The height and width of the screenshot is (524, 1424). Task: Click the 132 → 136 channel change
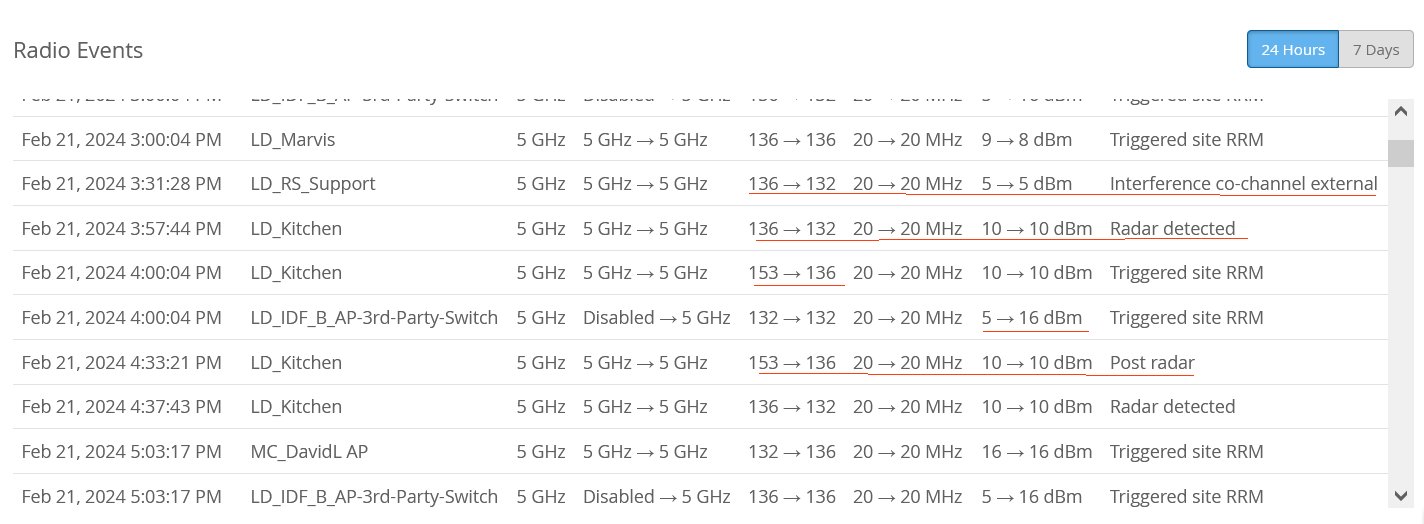pyautogui.click(x=791, y=452)
